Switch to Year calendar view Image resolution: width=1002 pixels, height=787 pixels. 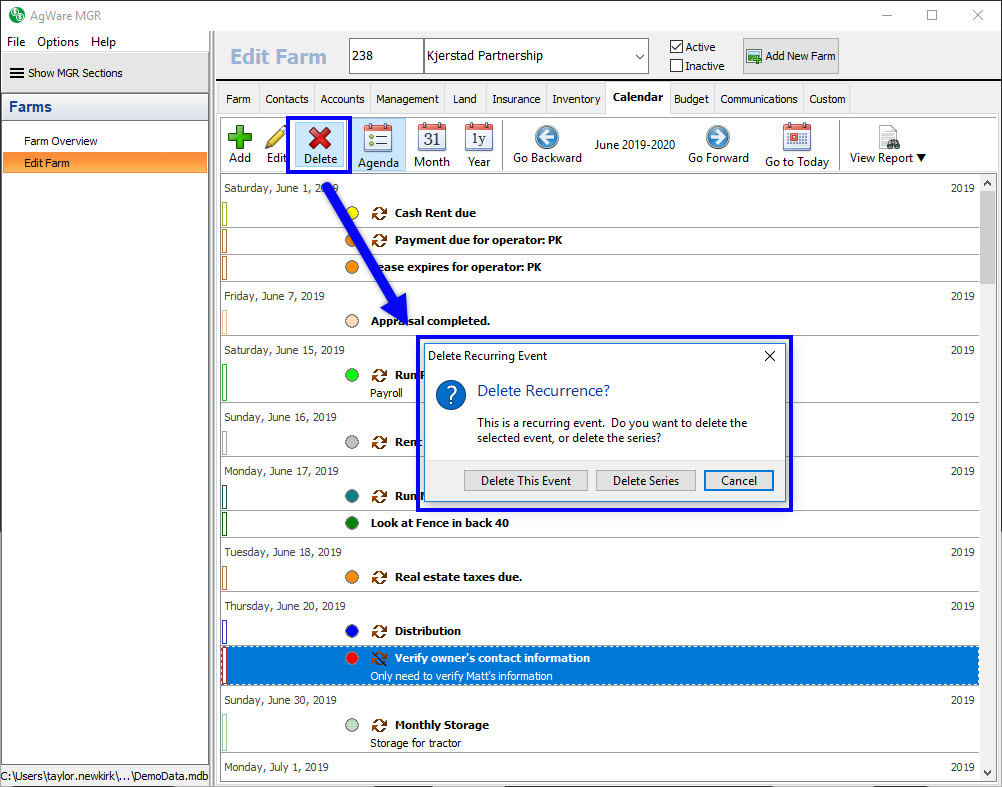479,138
